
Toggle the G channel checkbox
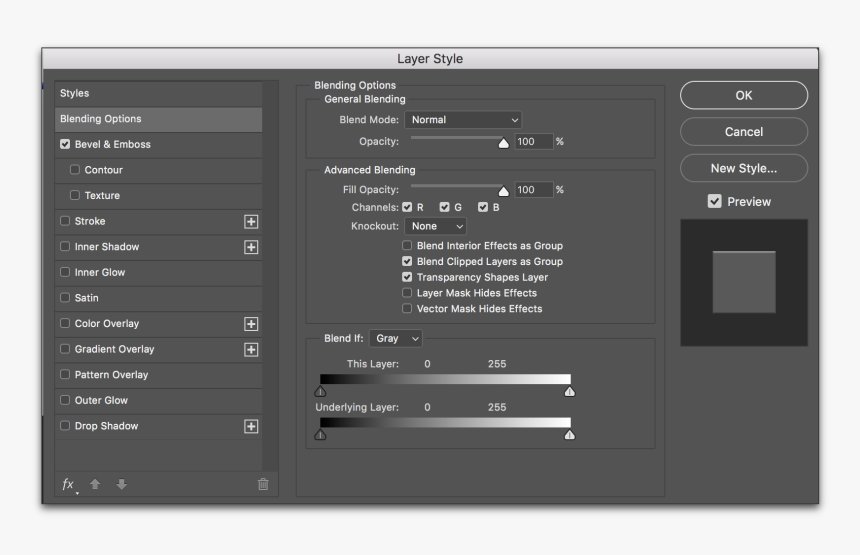pyautogui.click(x=444, y=207)
